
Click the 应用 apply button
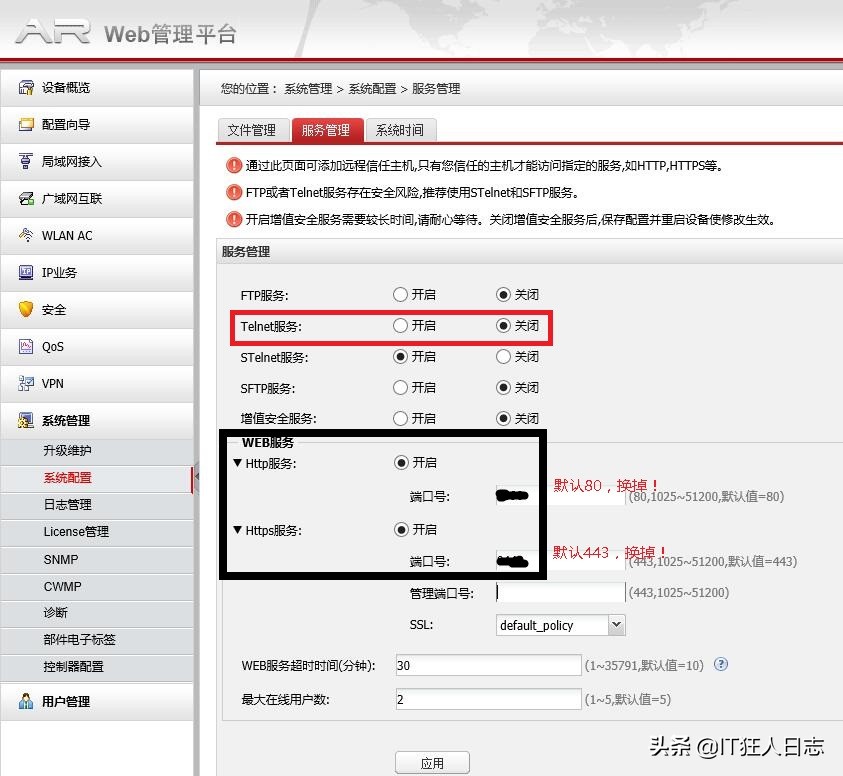(432, 761)
